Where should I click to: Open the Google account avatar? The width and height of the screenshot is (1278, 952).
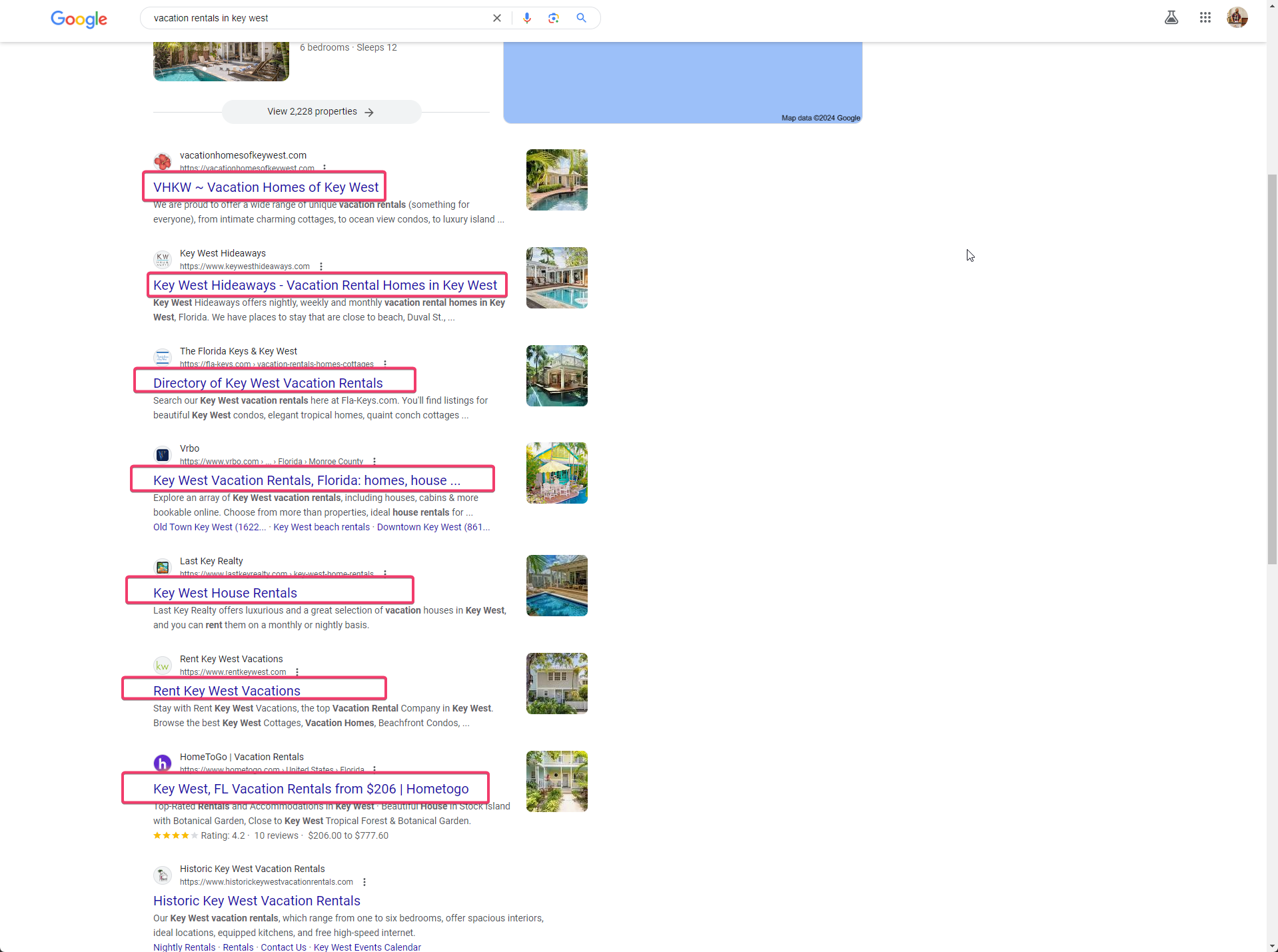click(1237, 18)
